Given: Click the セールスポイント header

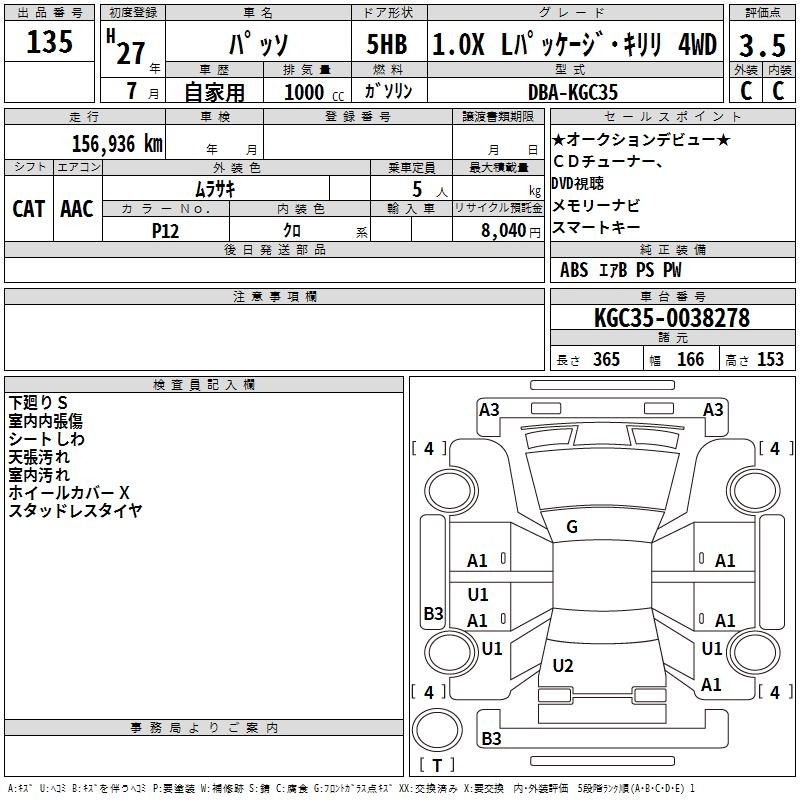Looking at the screenshot, I should click(x=672, y=116).
